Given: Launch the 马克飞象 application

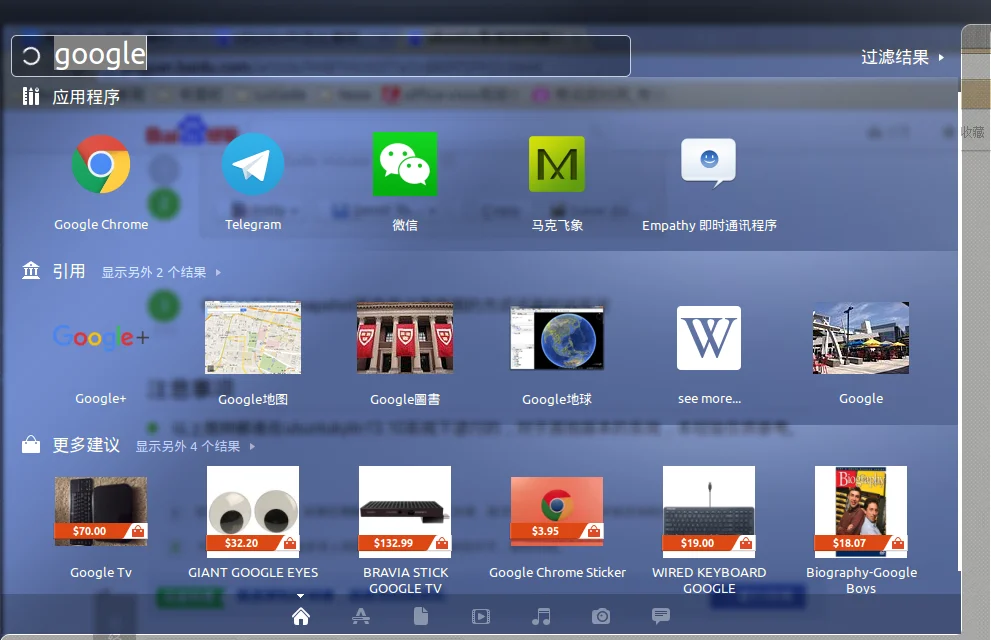Looking at the screenshot, I should pyautogui.click(x=557, y=164).
